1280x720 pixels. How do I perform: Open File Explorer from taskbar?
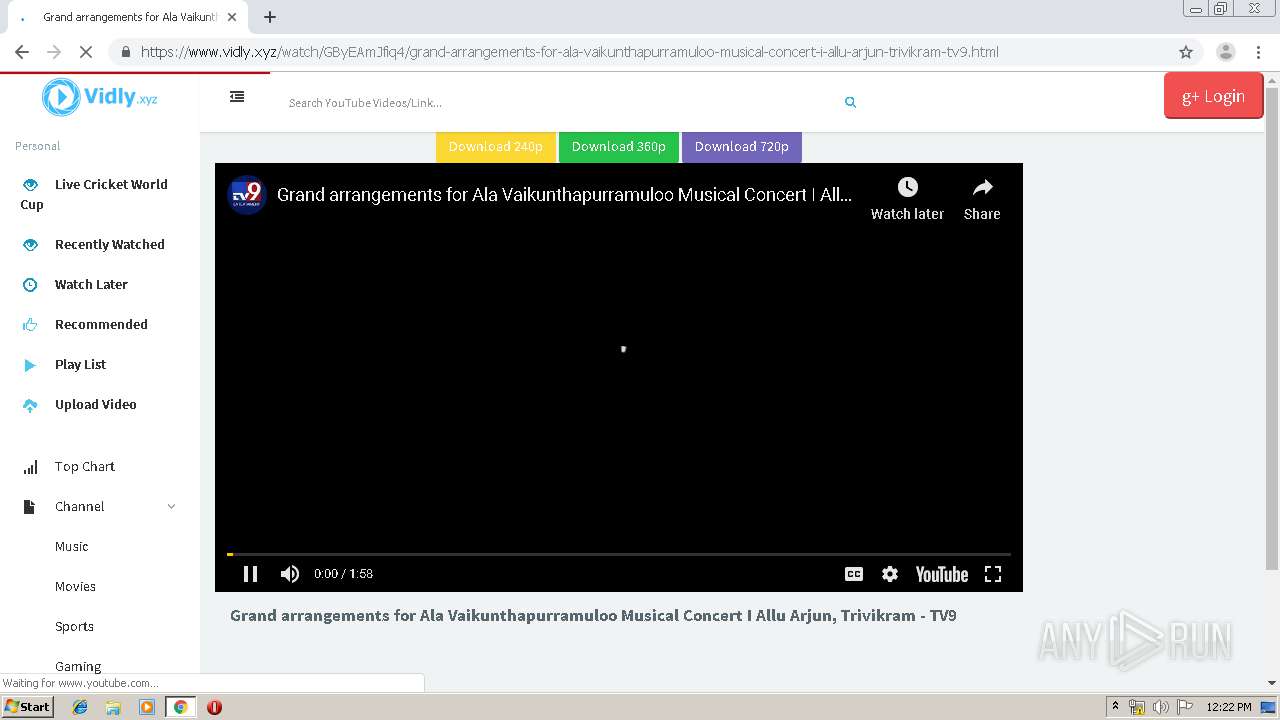click(x=113, y=707)
